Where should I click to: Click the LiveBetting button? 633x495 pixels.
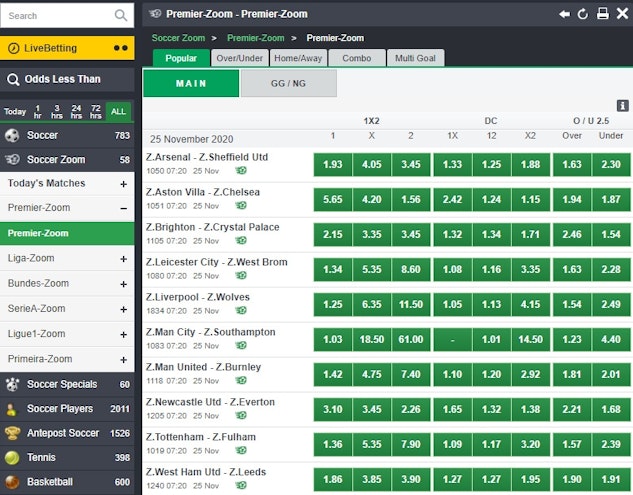[x=67, y=48]
